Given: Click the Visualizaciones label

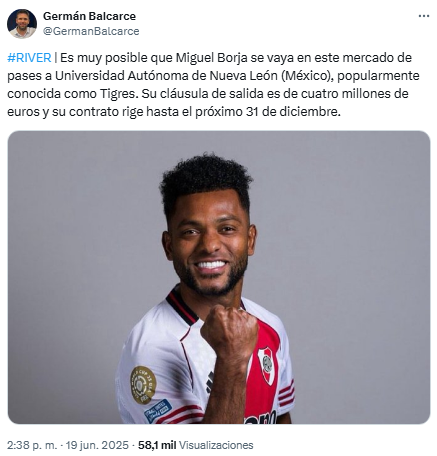Looking at the screenshot, I should click(216, 445).
